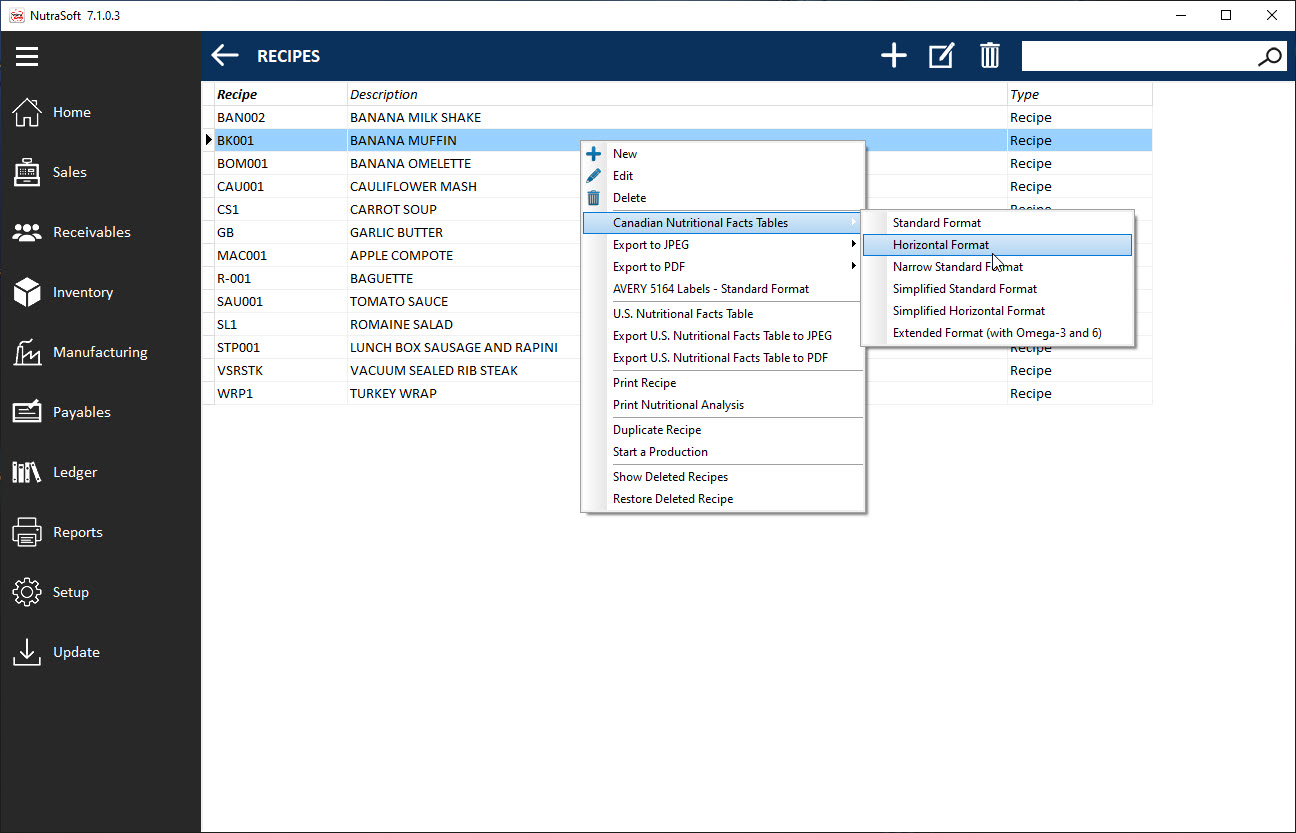Go to the Ledger section
This screenshot has width=1296, height=833.
(75, 472)
